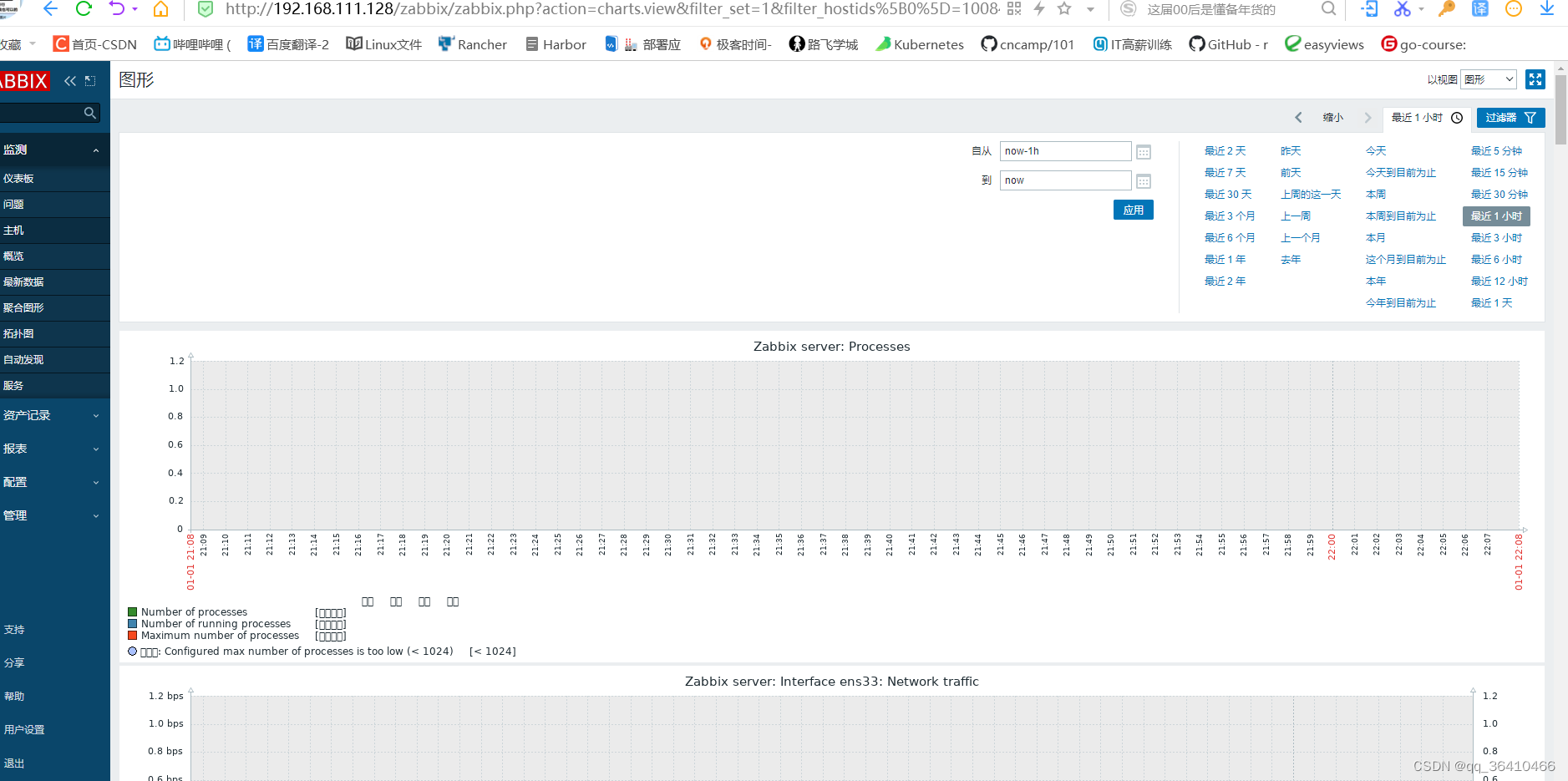
Task: Click the Zabbix sidebar search magnifier
Action: 90,113
